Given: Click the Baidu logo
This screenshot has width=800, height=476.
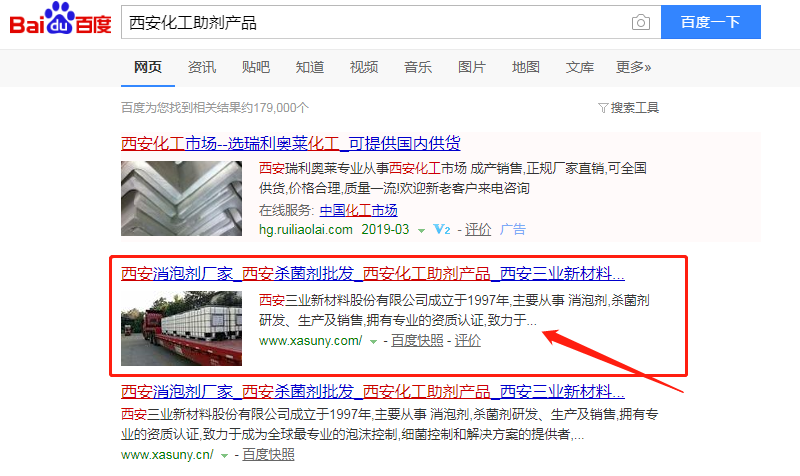Looking at the screenshot, I should coord(60,19).
